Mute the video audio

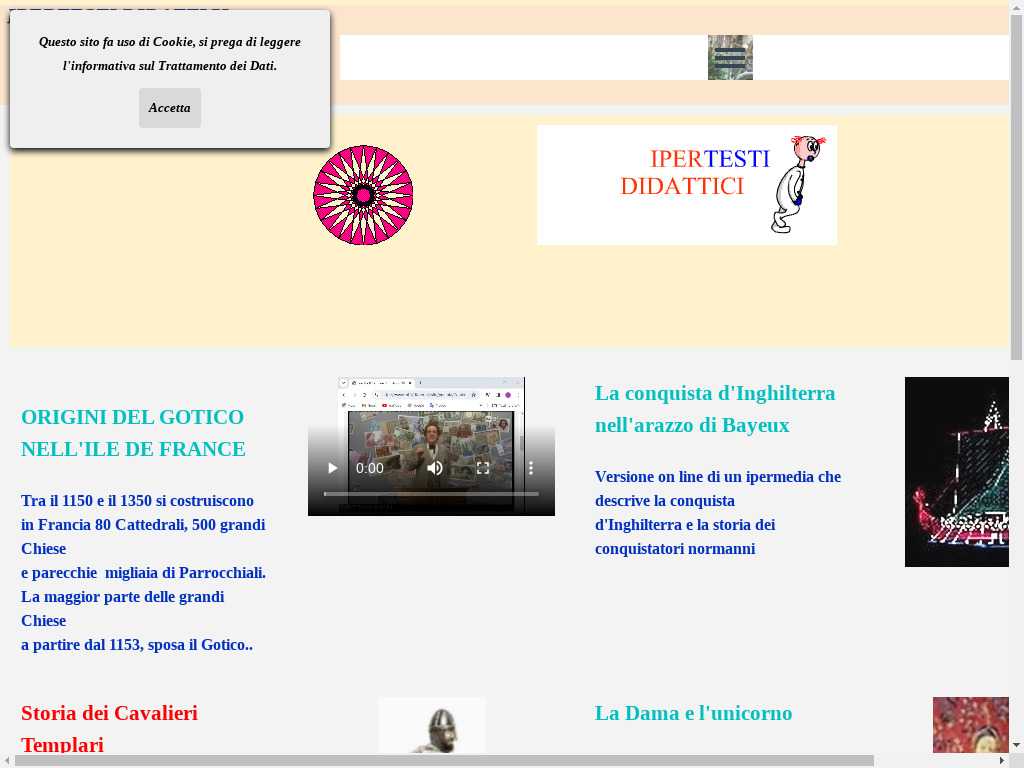435,468
